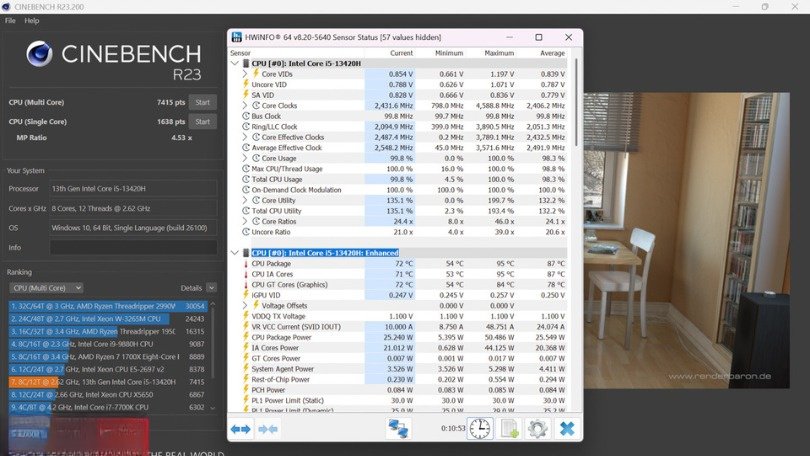Click the chip icon of the Enhanced CPU group
Screen dimensions: 810x456
[246, 253]
